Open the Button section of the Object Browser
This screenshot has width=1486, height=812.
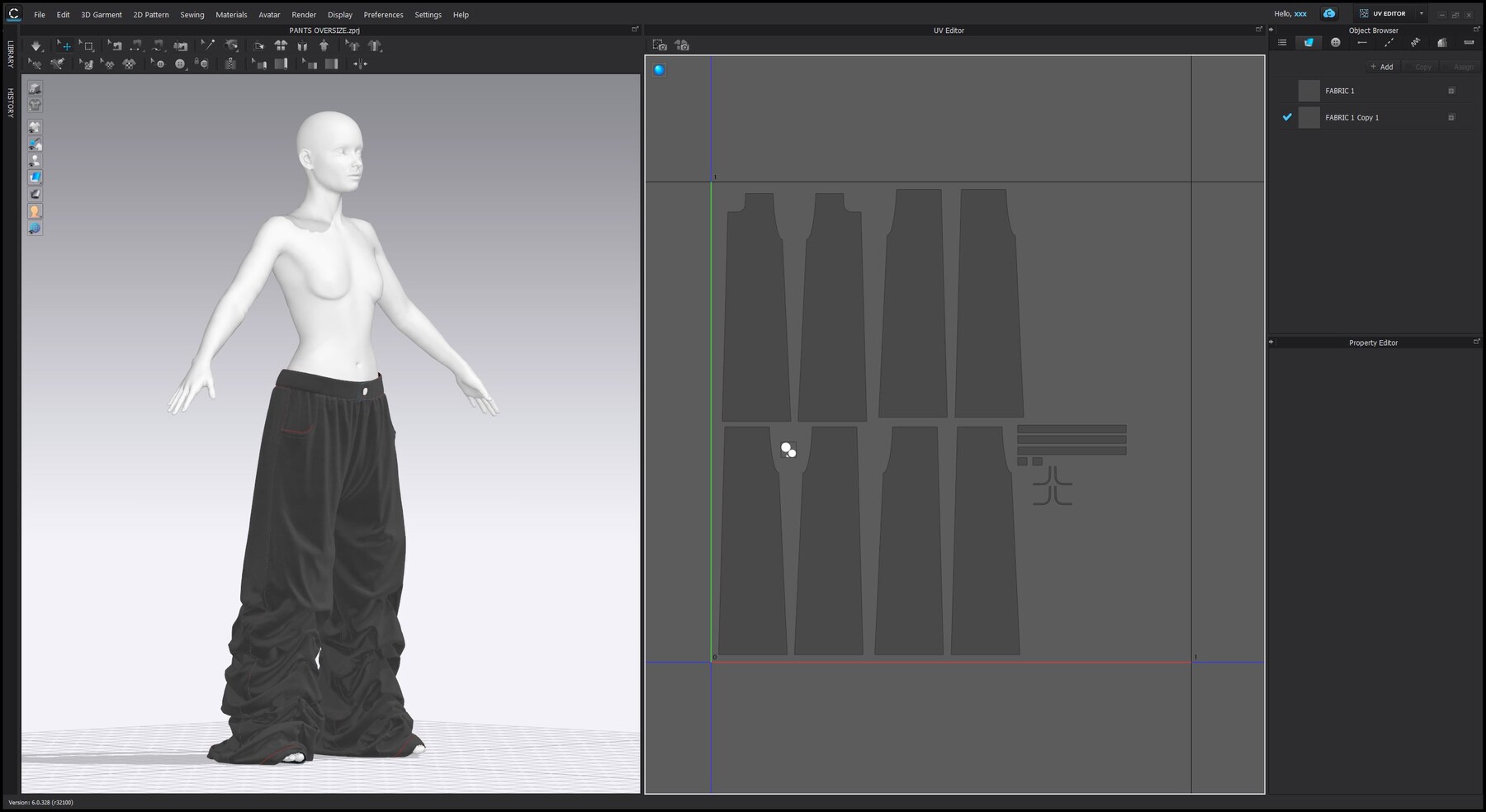pyautogui.click(x=1336, y=42)
